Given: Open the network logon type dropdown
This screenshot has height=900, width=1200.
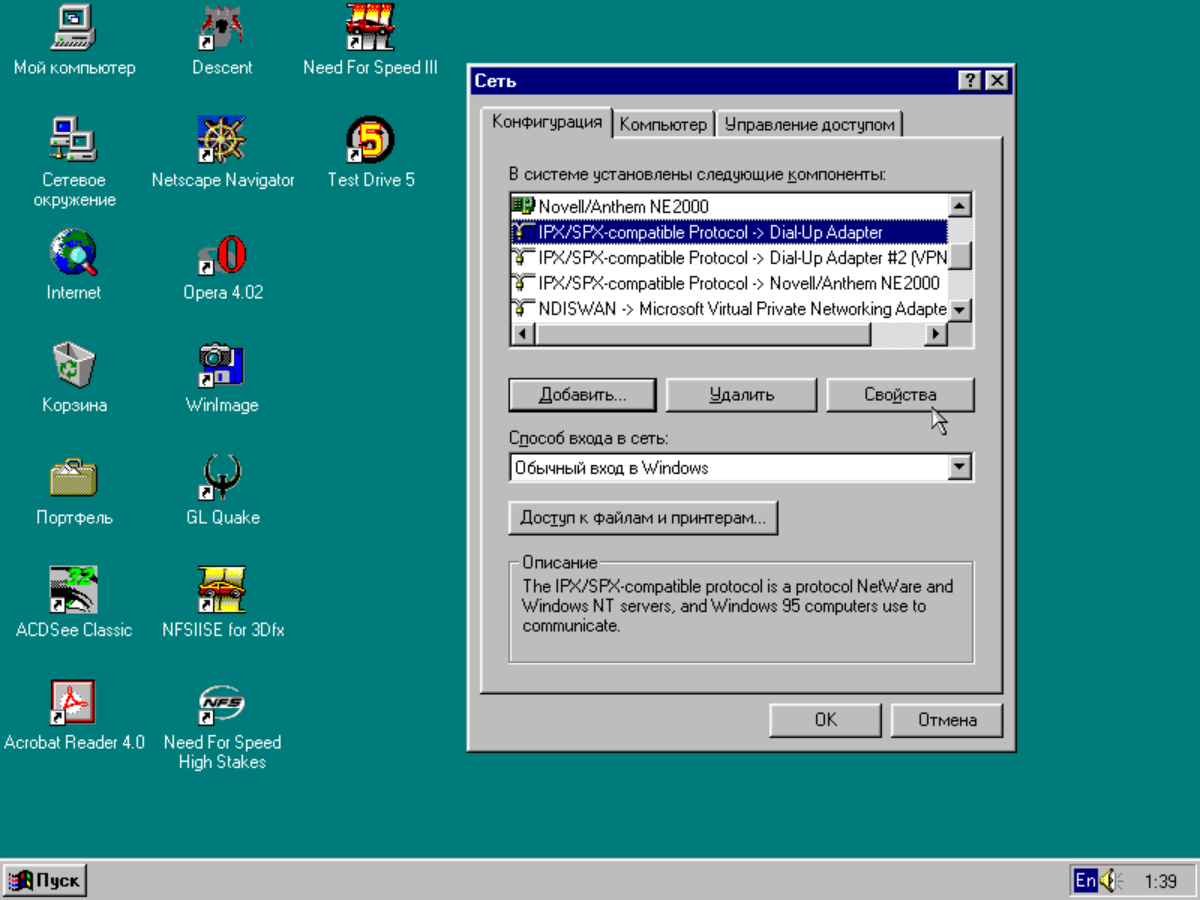Looking at the screenshot, I should 960,467.
